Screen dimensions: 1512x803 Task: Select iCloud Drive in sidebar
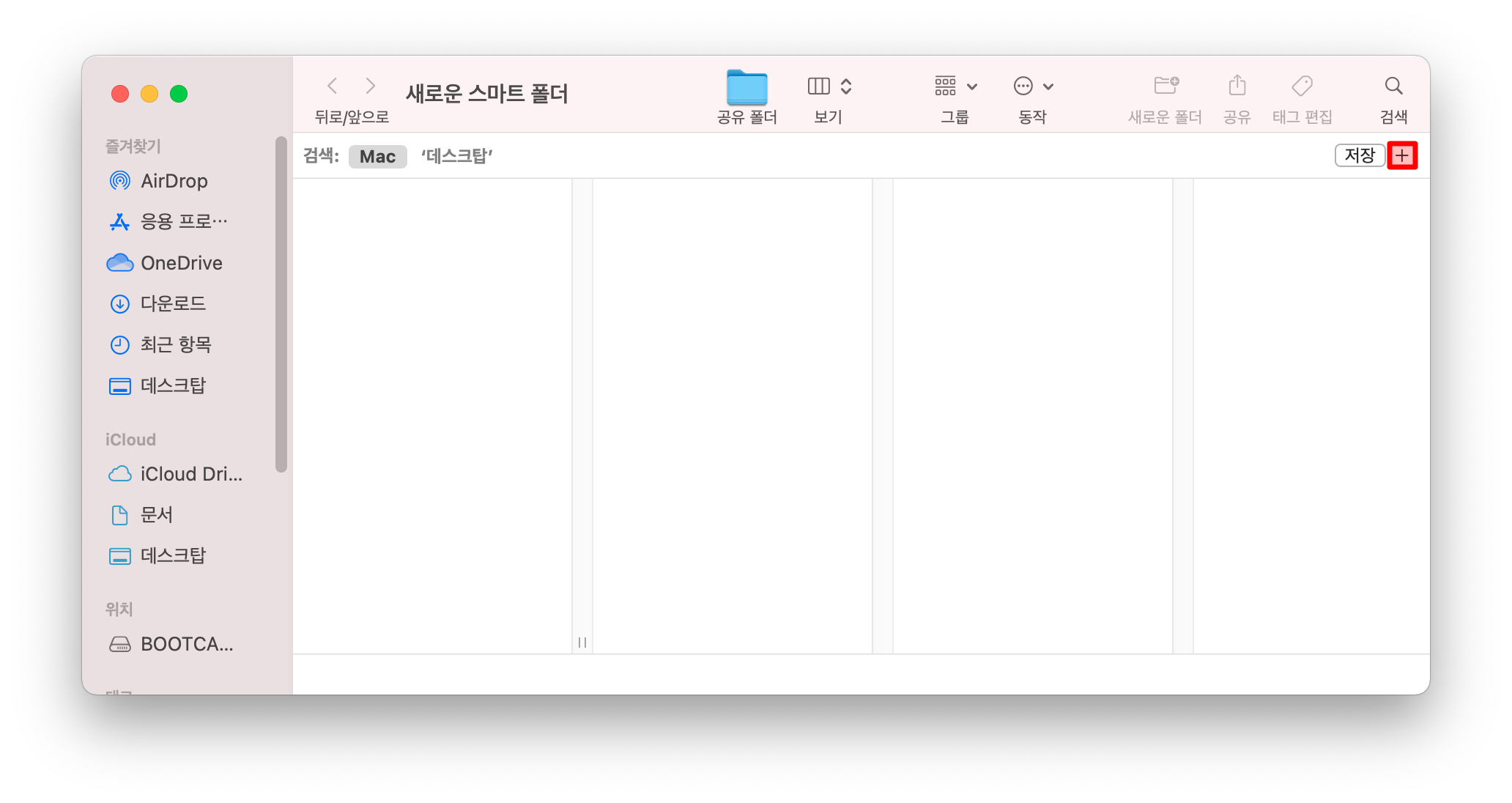coord(190,474)
